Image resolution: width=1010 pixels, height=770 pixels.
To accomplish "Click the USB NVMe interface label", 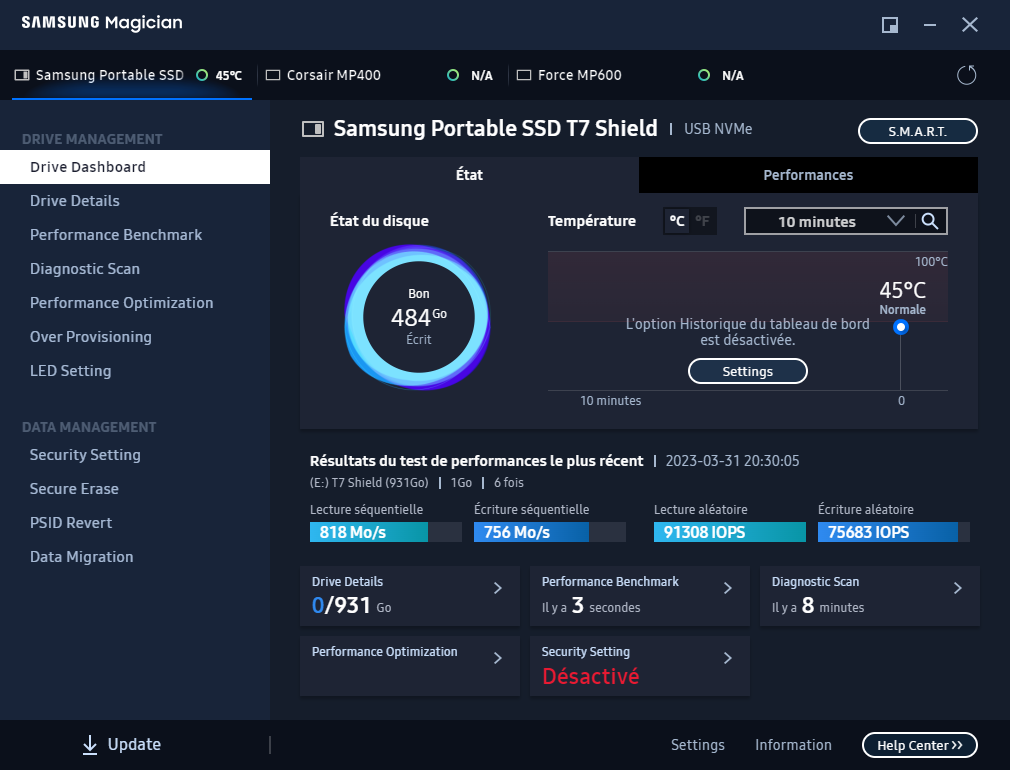I will click(718, 130).
